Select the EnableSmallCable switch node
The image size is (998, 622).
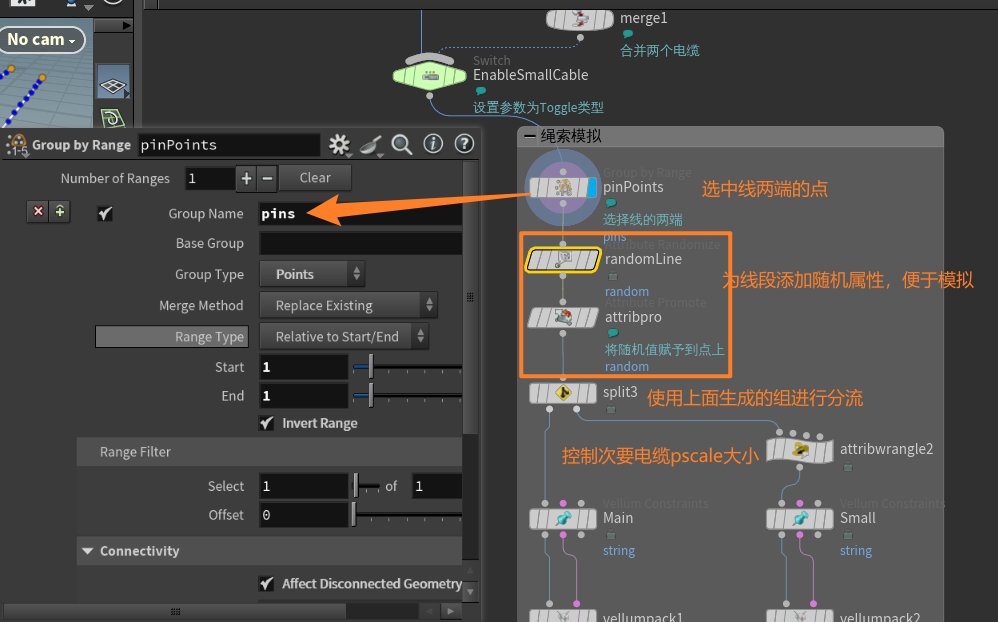(430, 75)
